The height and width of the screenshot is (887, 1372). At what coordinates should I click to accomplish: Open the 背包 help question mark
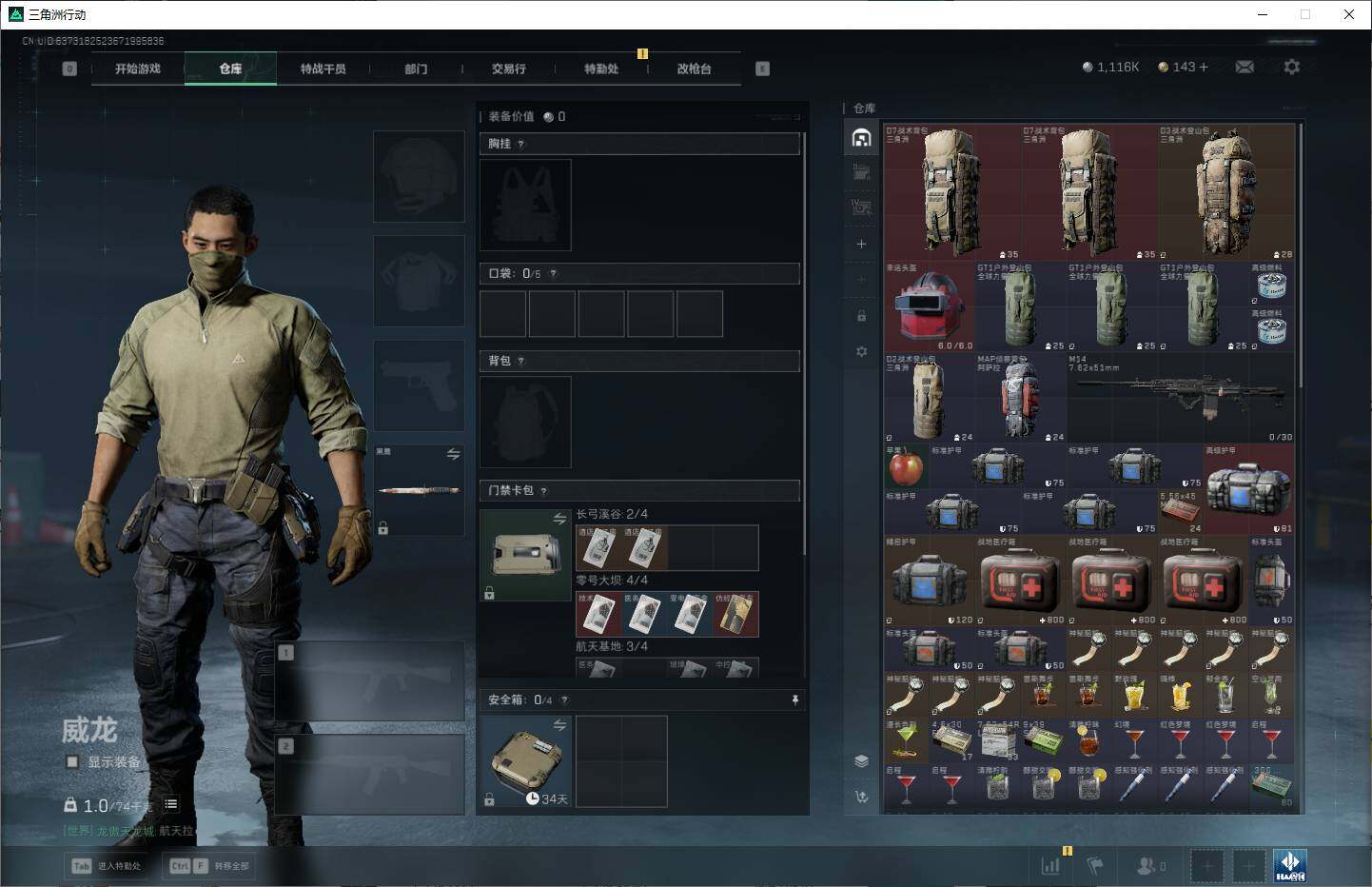(x=520, y=361)
